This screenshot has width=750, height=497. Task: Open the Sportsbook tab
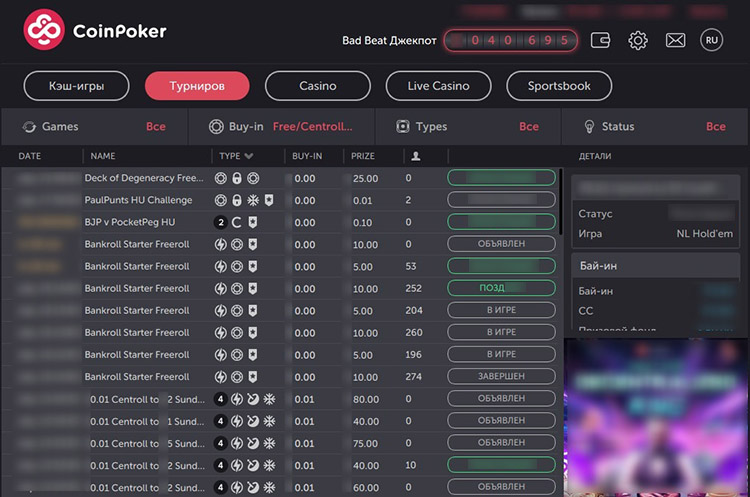tap(559, 86)
